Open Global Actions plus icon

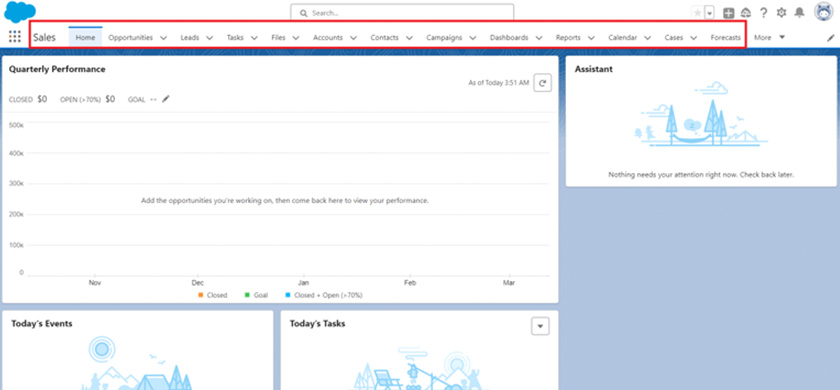[x=729, y=13]
